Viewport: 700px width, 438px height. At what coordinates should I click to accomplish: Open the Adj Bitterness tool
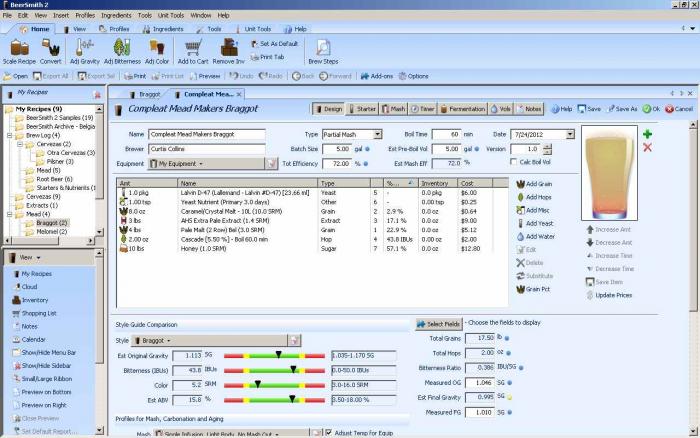click(122, 51)
